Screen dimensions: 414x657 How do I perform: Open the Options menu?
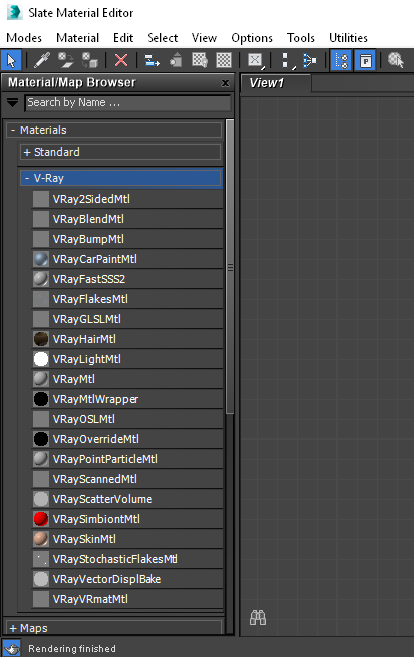tap(252, 38)
